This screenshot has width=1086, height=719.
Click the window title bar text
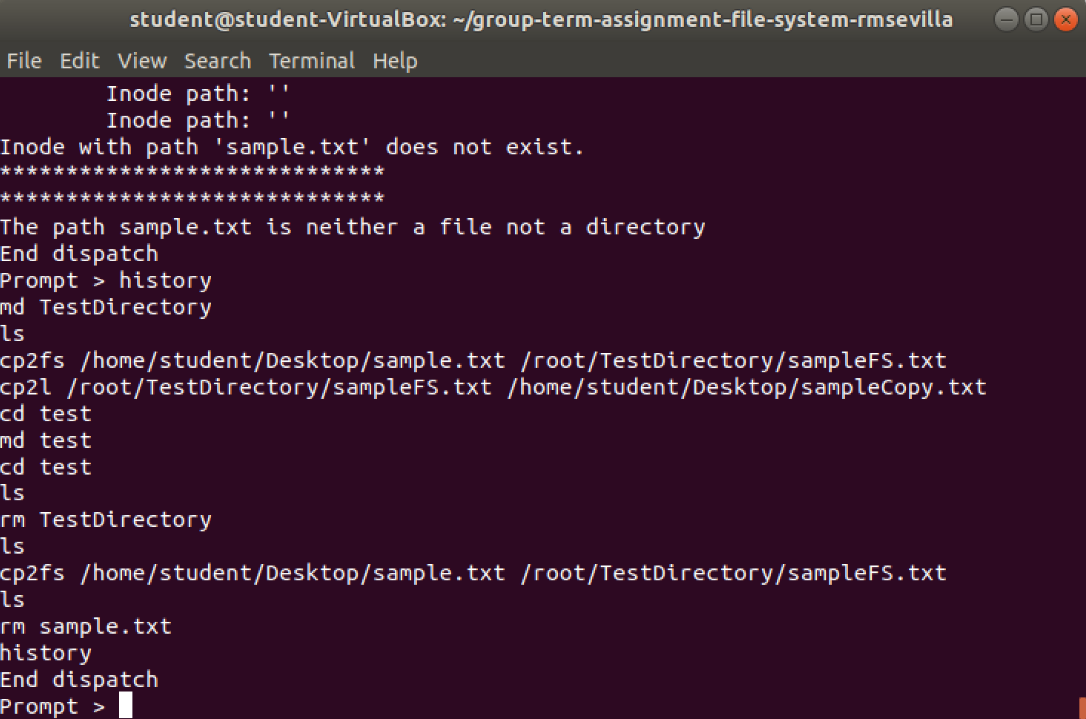coord(541,19)
